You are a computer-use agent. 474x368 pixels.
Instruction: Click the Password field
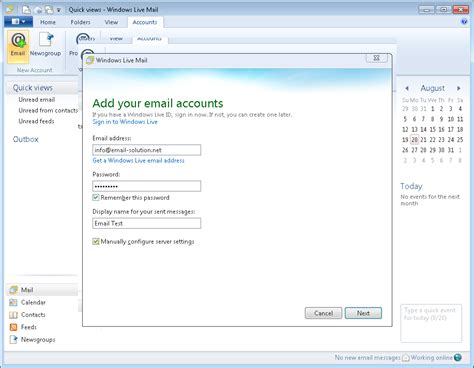coord(147,186)
